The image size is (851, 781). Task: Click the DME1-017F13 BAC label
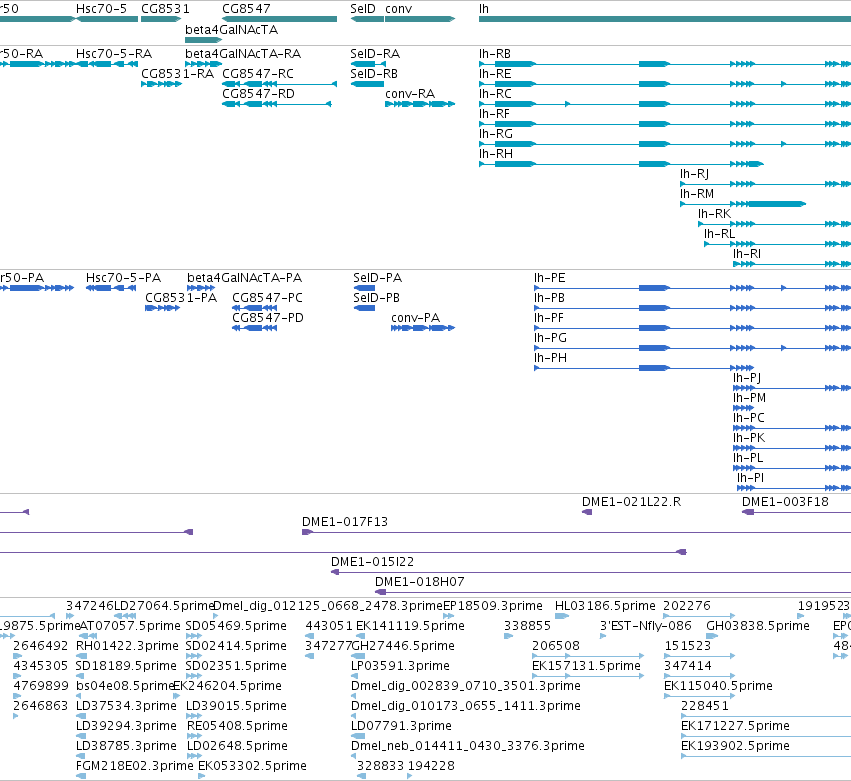(x=345, y=522)
